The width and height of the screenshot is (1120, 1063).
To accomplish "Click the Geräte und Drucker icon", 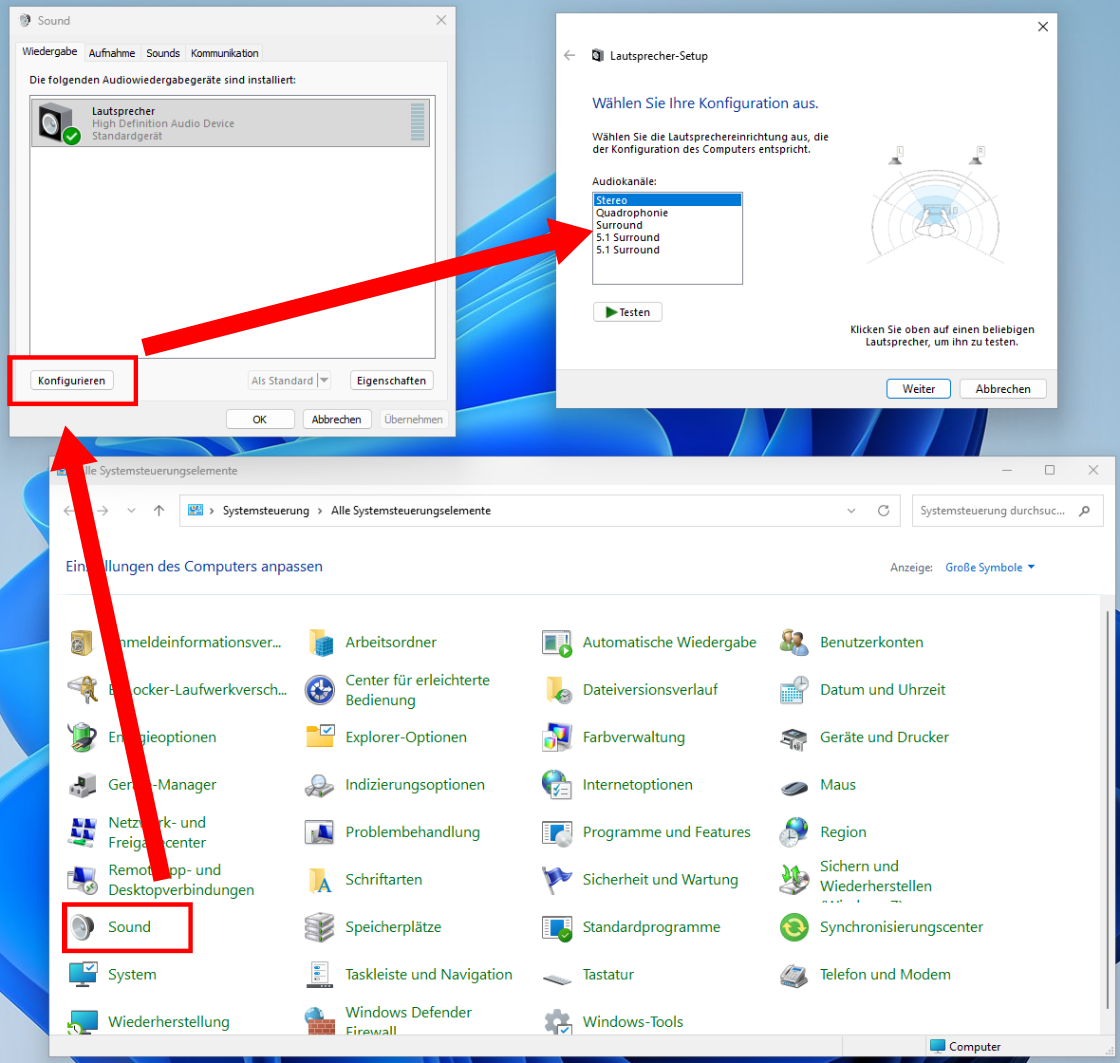I will pyautogui.click(x=793, y=737).
